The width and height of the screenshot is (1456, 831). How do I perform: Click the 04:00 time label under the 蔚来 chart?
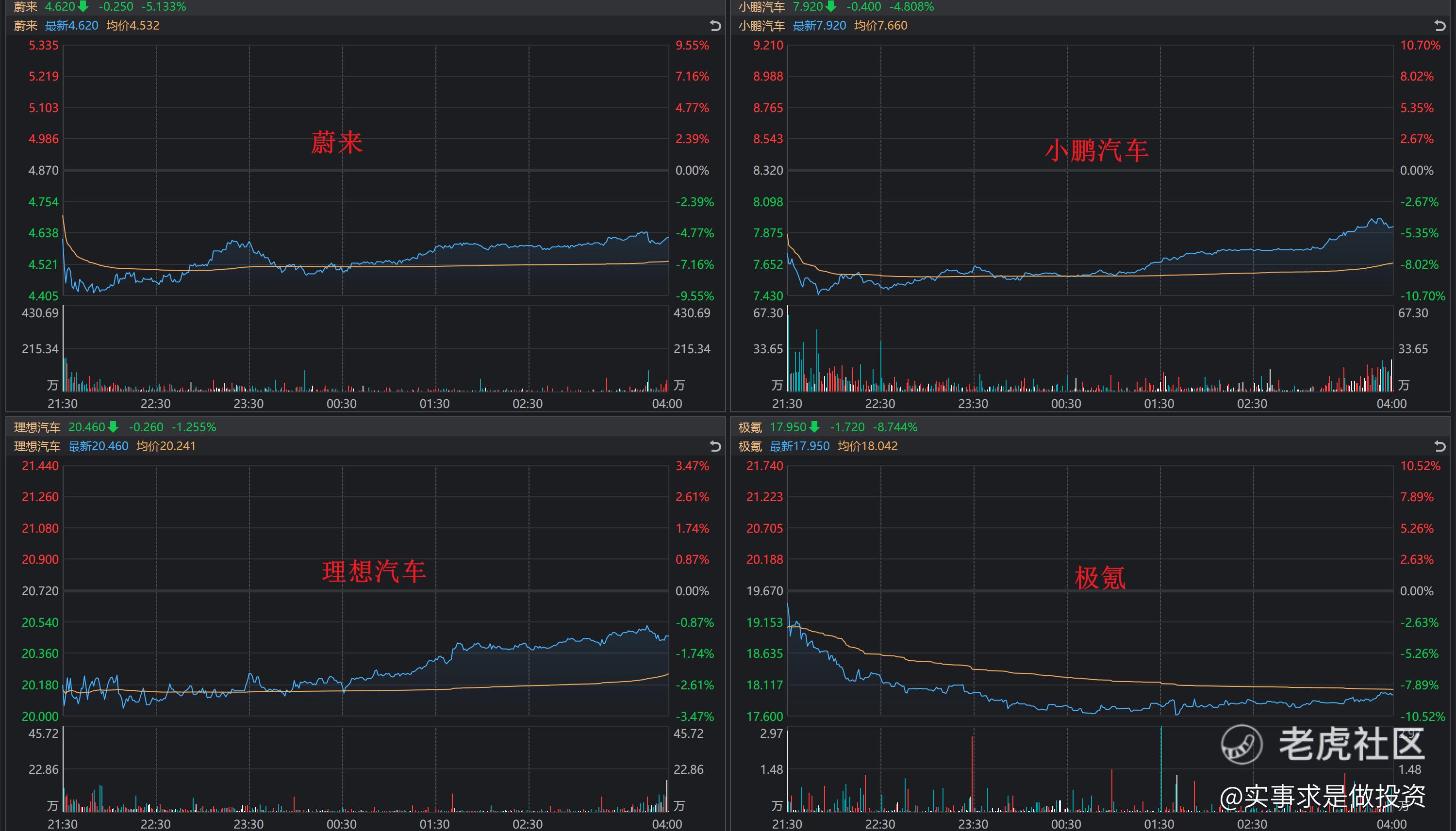pyautogui.click(x=667, y=404)
